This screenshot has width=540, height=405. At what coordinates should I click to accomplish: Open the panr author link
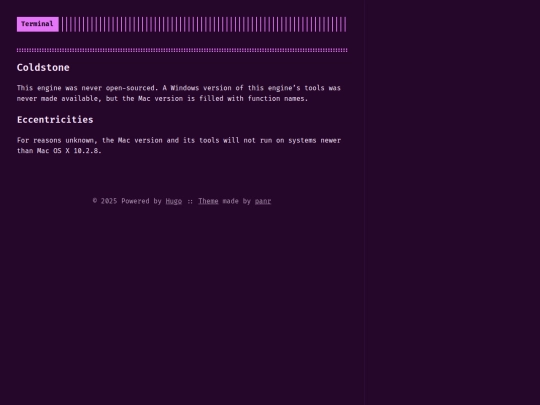(x=263, y=201)
